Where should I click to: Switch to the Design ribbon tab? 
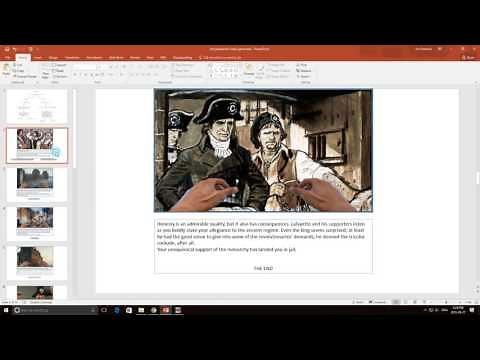[53, 57]
